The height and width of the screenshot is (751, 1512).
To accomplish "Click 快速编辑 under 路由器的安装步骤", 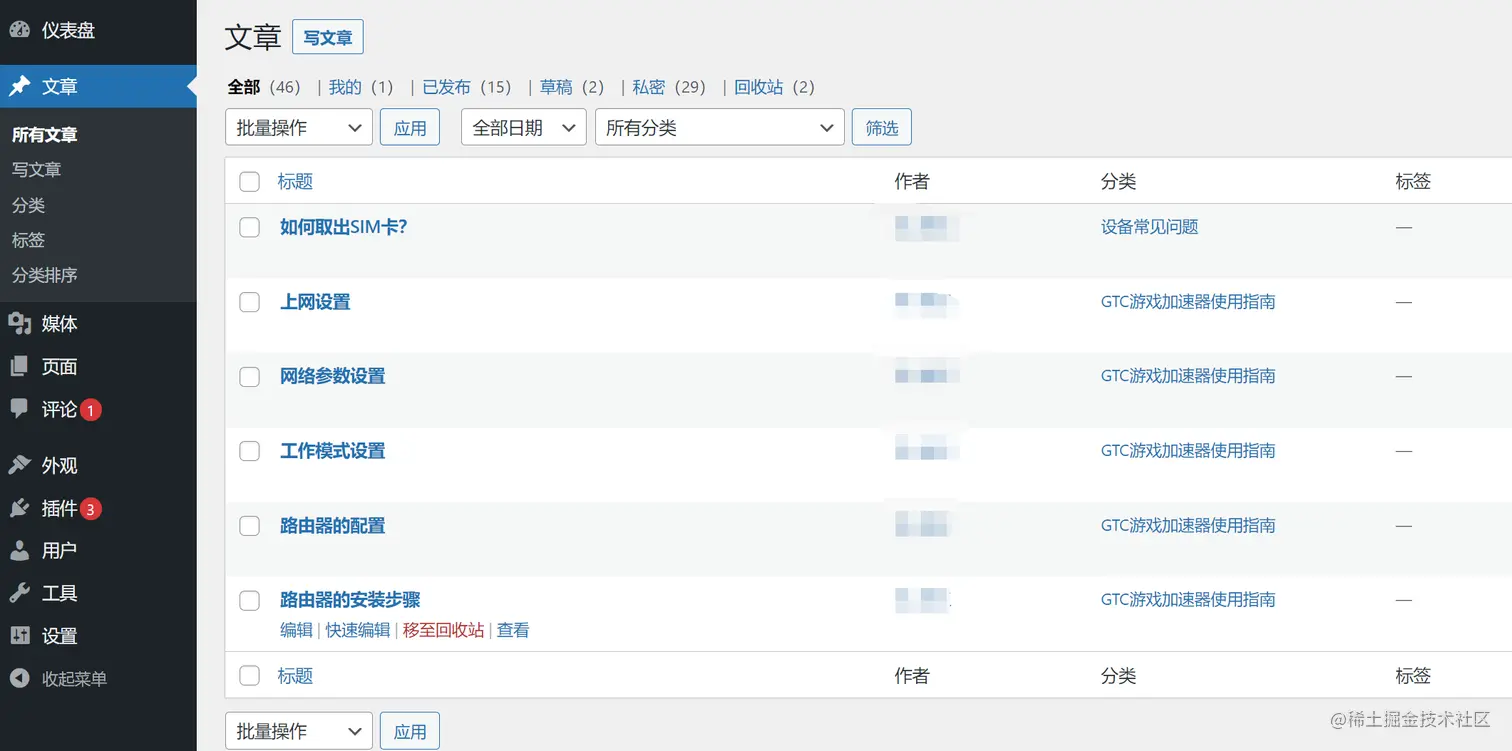I will click(358, 630).
